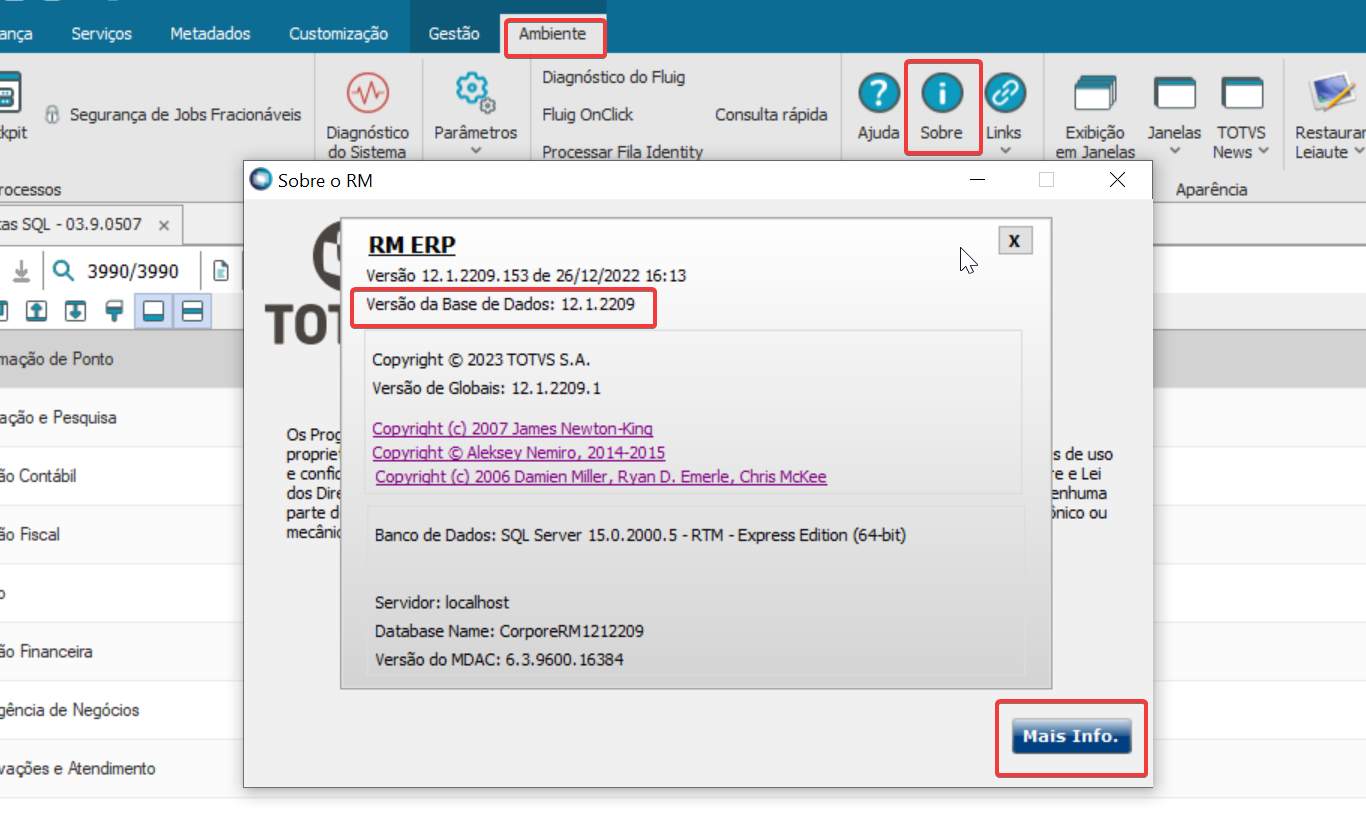Click the Sobre info icon

click(x=942, y=94)
